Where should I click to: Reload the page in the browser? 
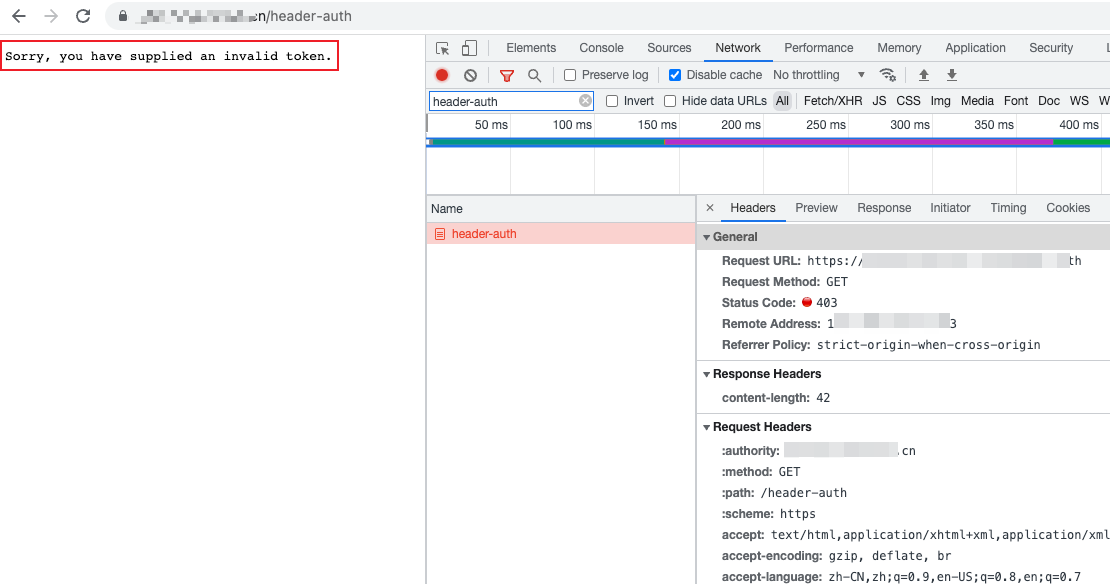tap(83, 16)
